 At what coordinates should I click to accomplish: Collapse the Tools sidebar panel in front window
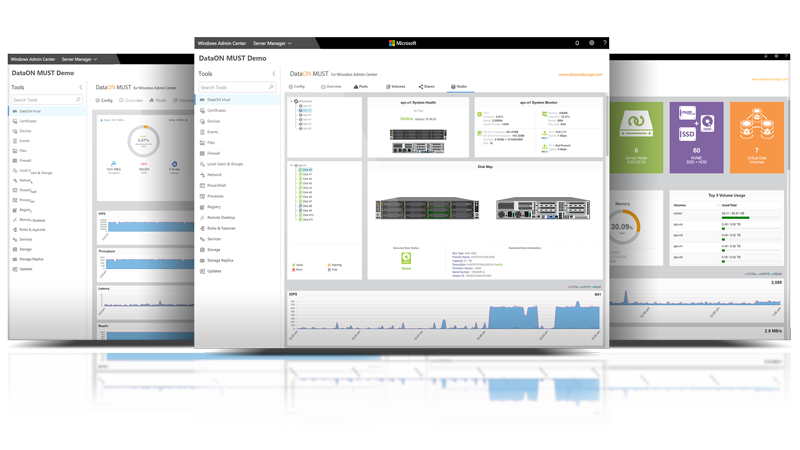[274, 74]
